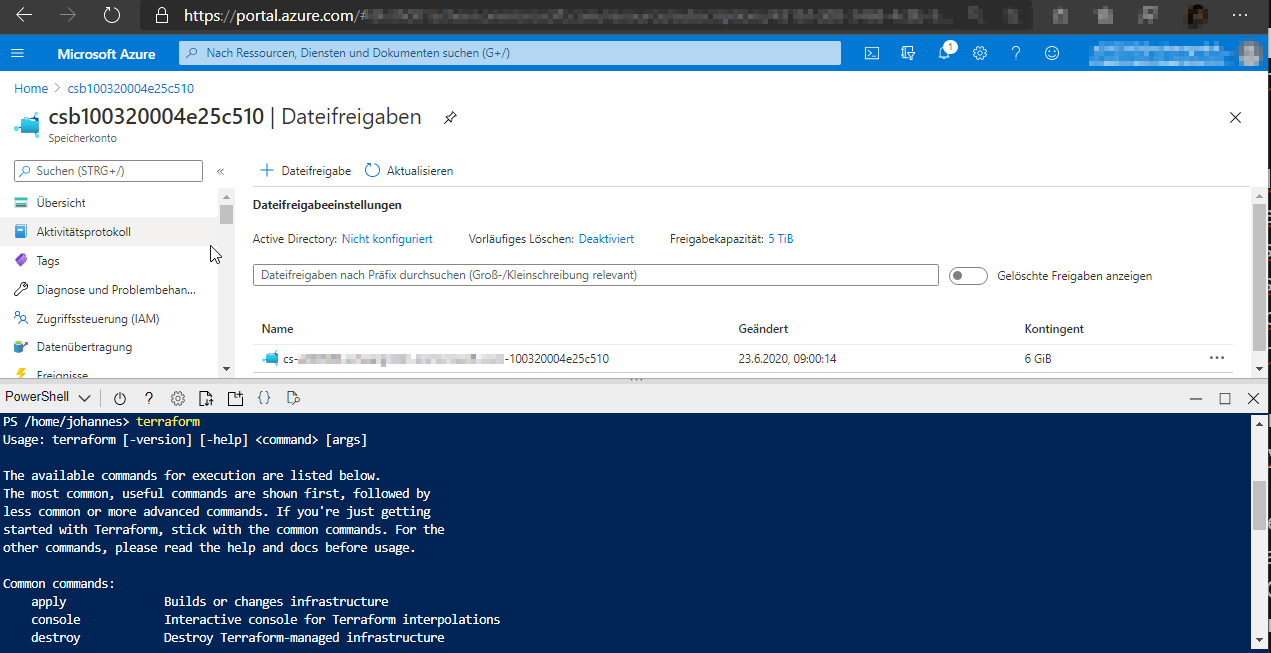Open the web preview icon in Cloud Shell
This screenshot has height=653, width=1271.
pos(293,398)
